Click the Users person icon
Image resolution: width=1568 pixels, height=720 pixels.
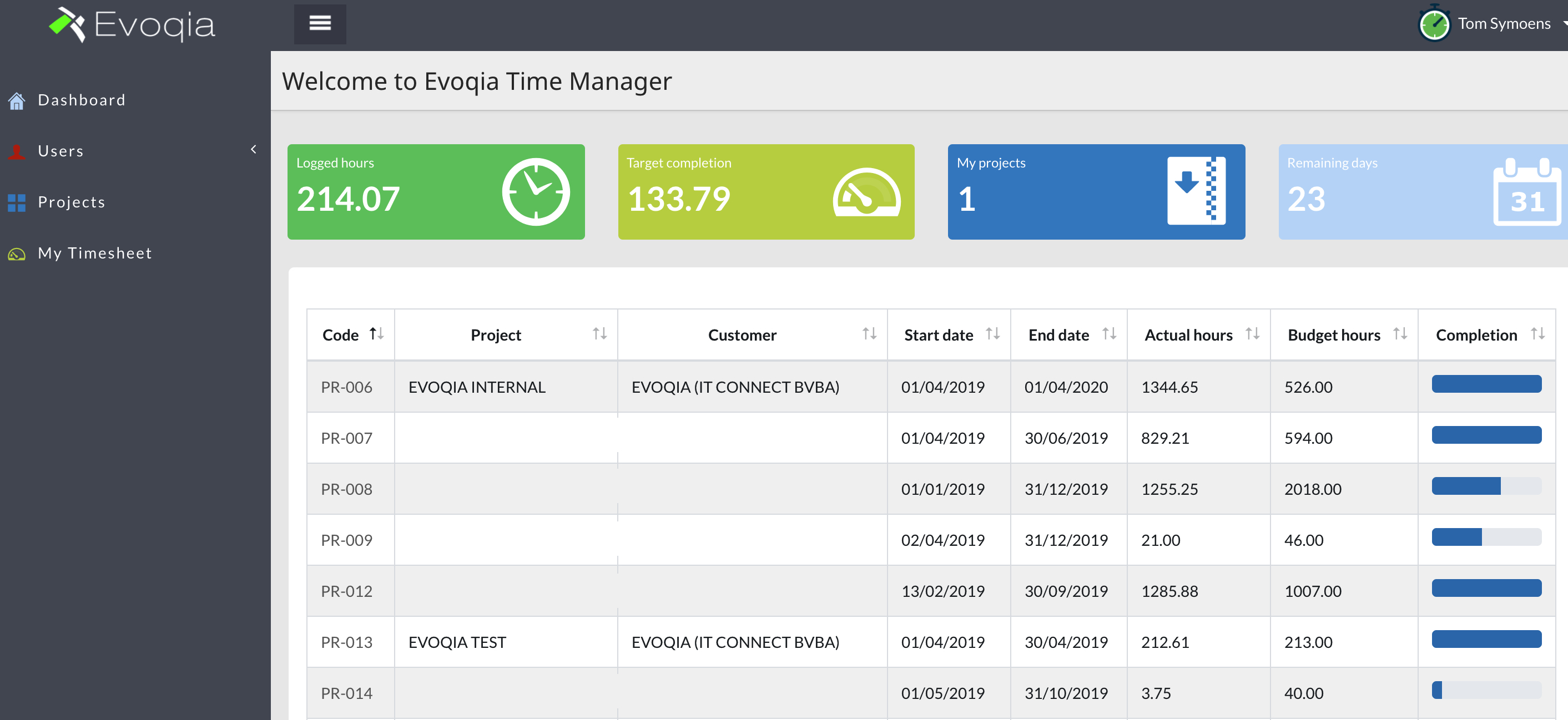[17, 151]
